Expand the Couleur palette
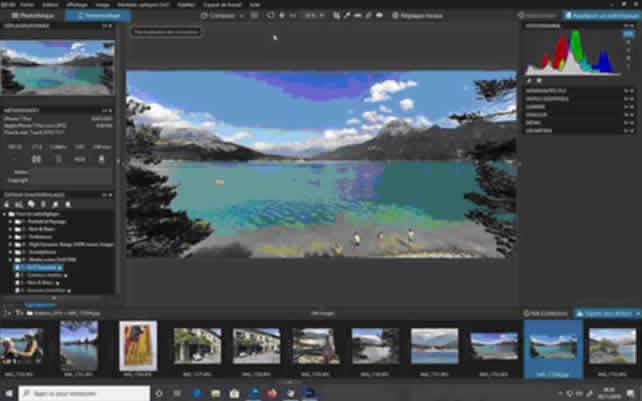Image resolution: width=642 pixels, height=401 pixels. tap(579, 115)
